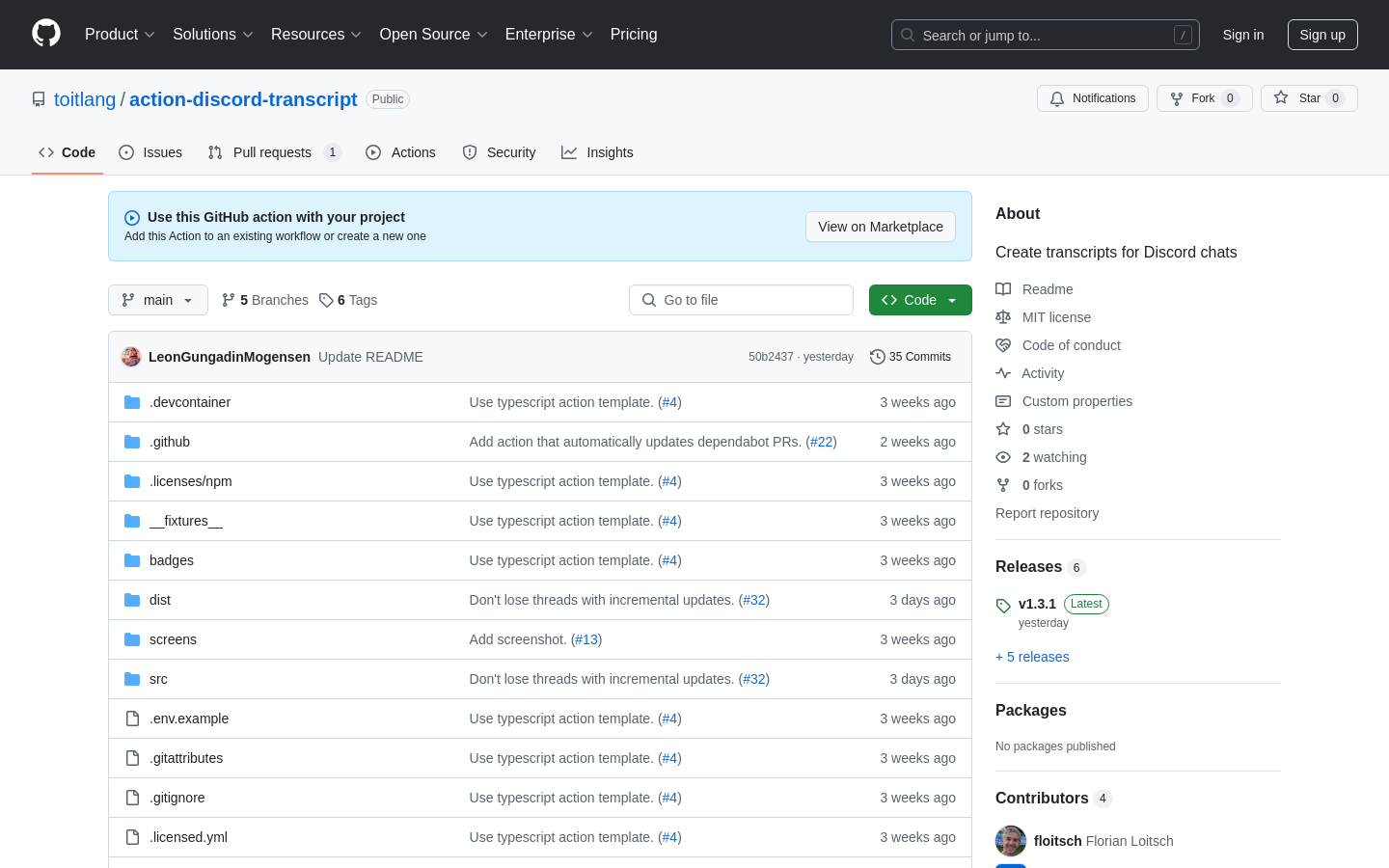Click Report repository link

[x=1047, y=513]
